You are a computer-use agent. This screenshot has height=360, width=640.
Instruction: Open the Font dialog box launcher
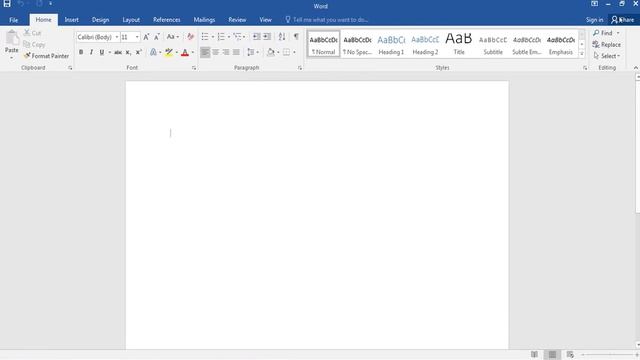[194, 68]
